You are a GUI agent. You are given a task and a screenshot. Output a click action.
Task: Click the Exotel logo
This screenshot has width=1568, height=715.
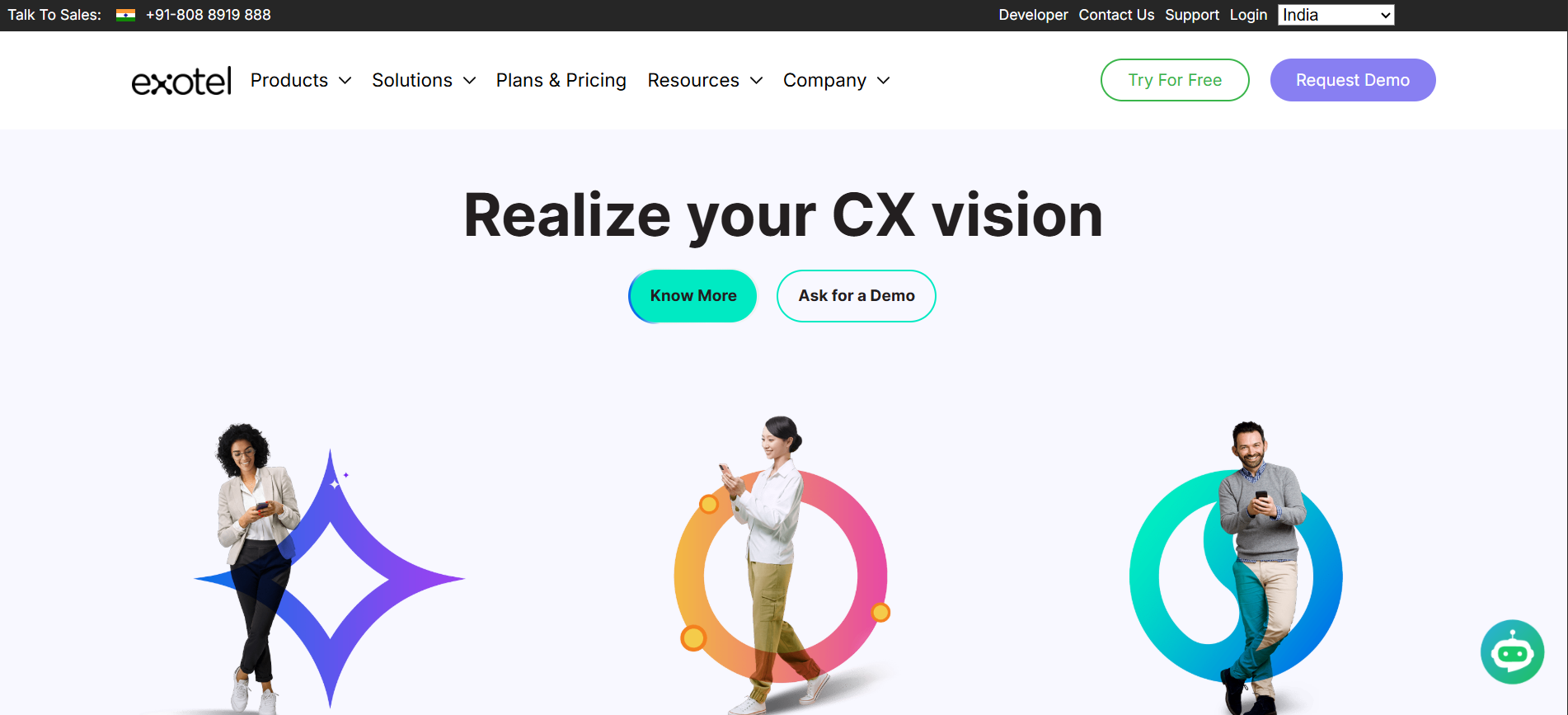(x=181, y=81)
